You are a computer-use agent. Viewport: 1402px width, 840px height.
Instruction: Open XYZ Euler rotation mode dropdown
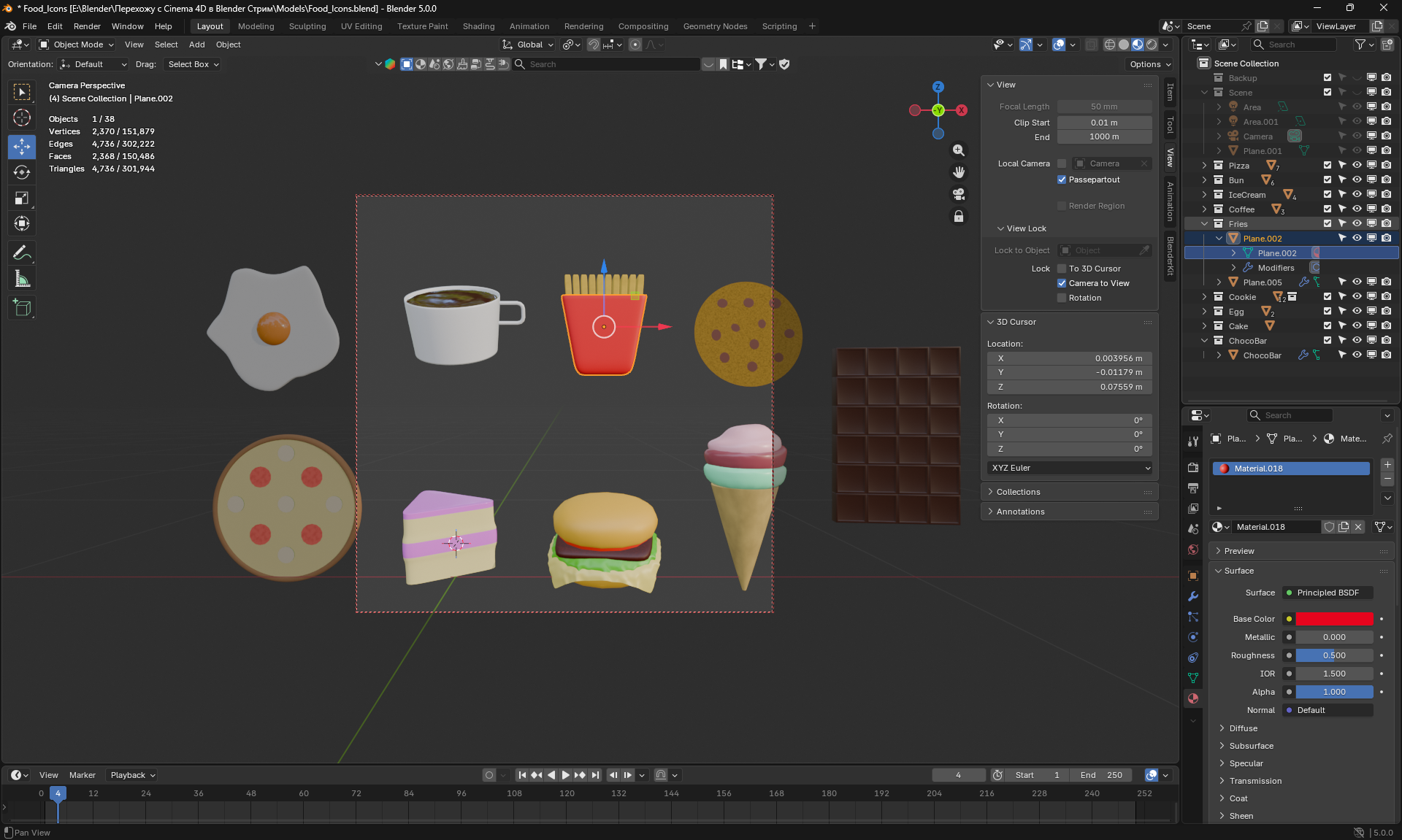(x=1070, y=468)
